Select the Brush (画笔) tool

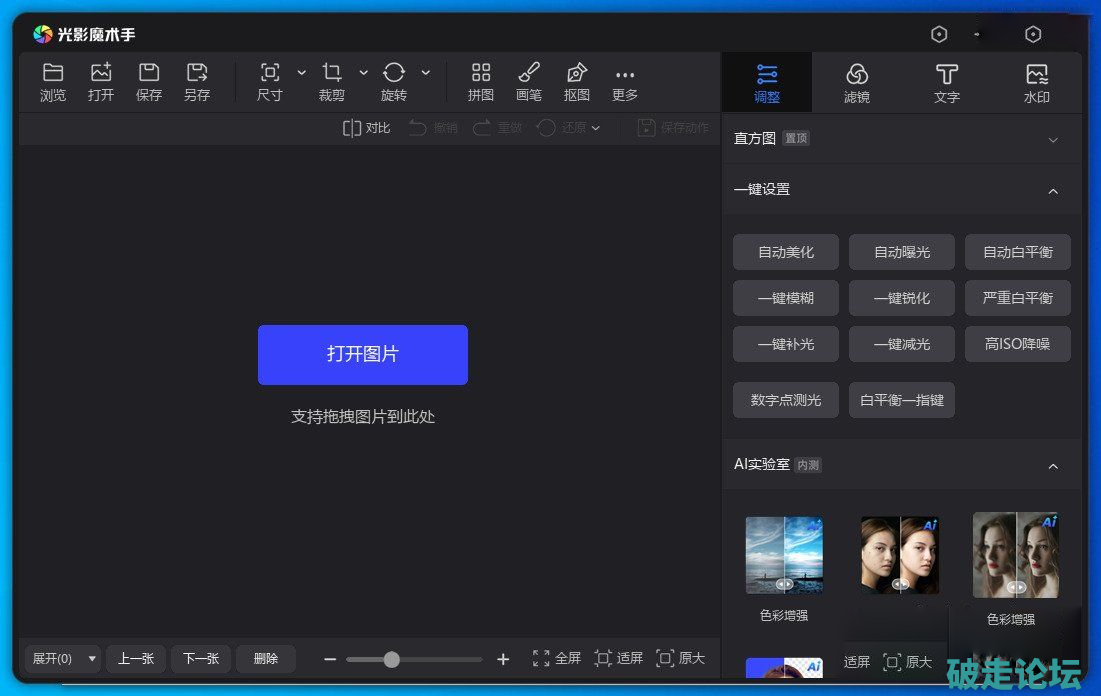[529, 73]
